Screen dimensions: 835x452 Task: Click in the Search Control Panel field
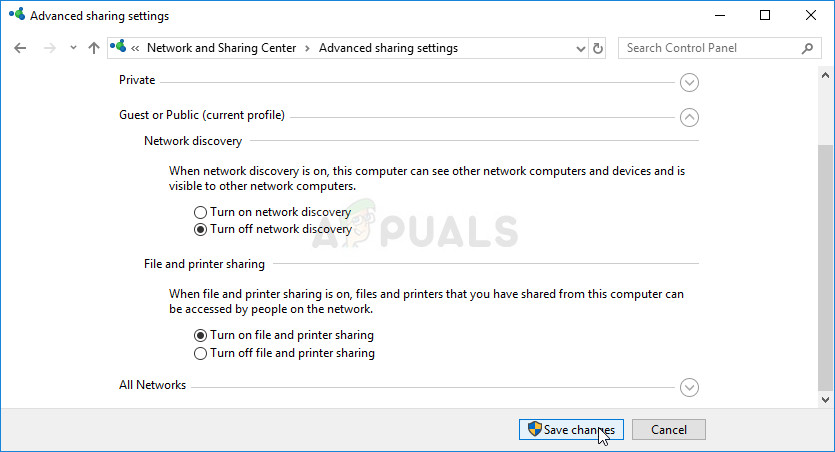pyautogui.click(x=710, y=48)
